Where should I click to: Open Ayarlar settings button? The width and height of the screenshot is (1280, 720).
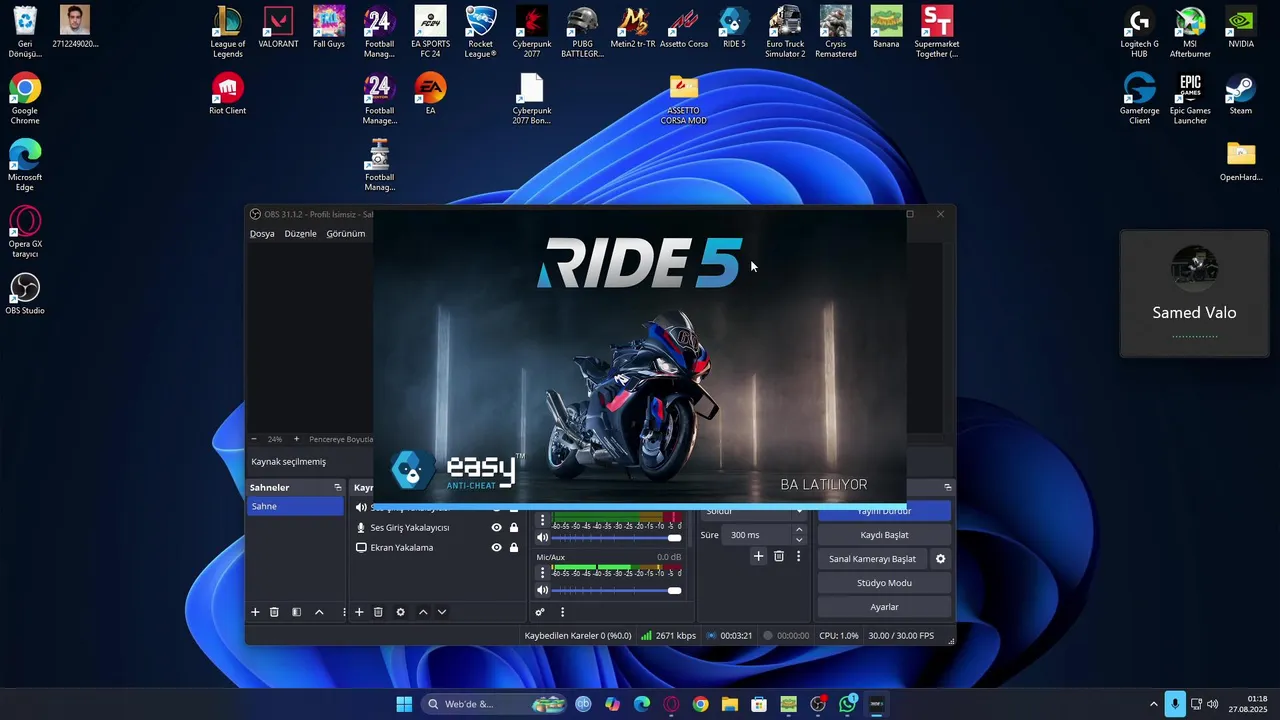[884, 607]
